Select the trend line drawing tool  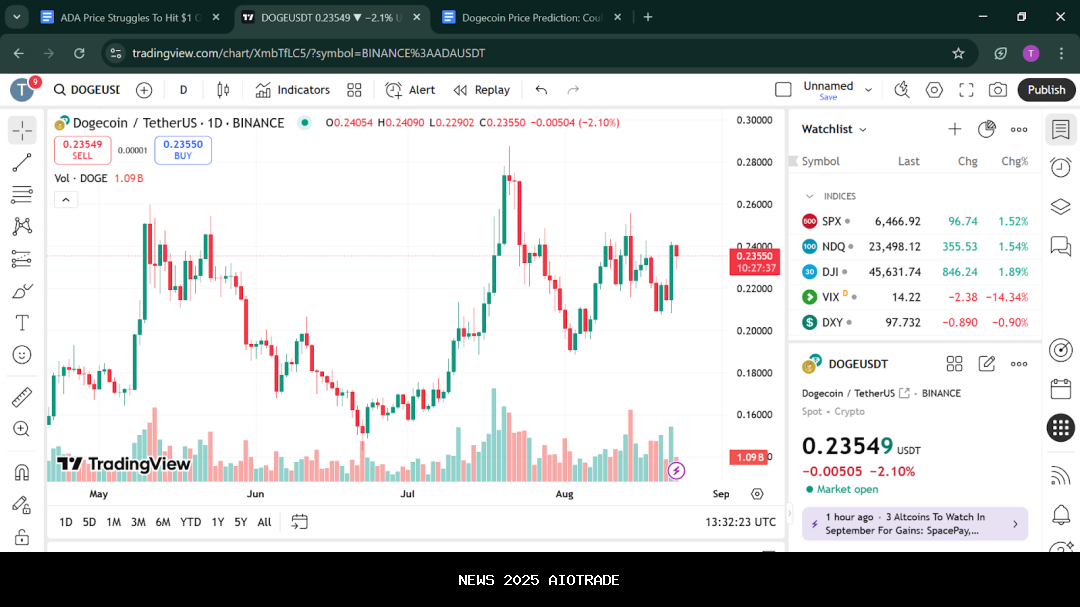[22, 162]
